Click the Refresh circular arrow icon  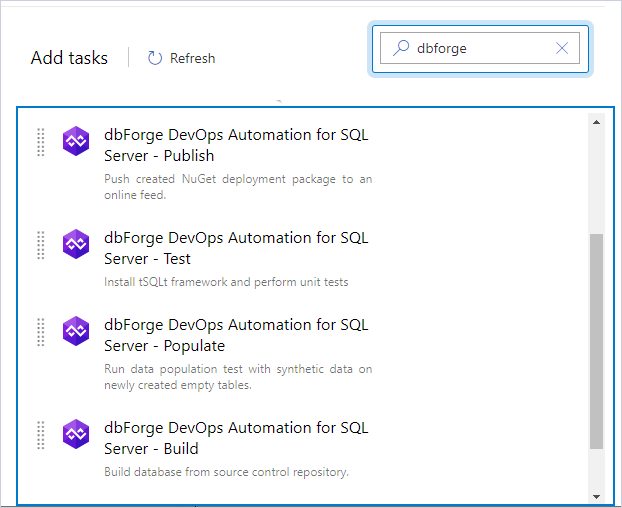154,58
